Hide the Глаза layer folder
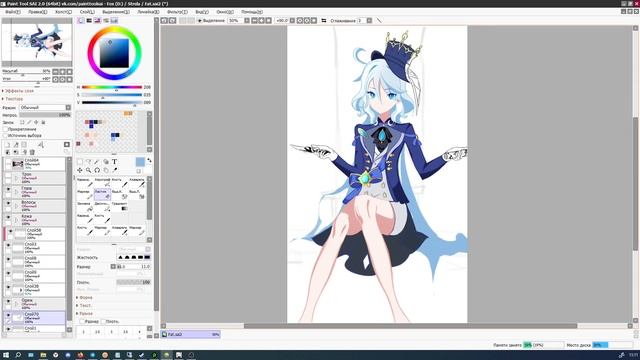This screenshot has width=640, height=360. coord(8,189)
